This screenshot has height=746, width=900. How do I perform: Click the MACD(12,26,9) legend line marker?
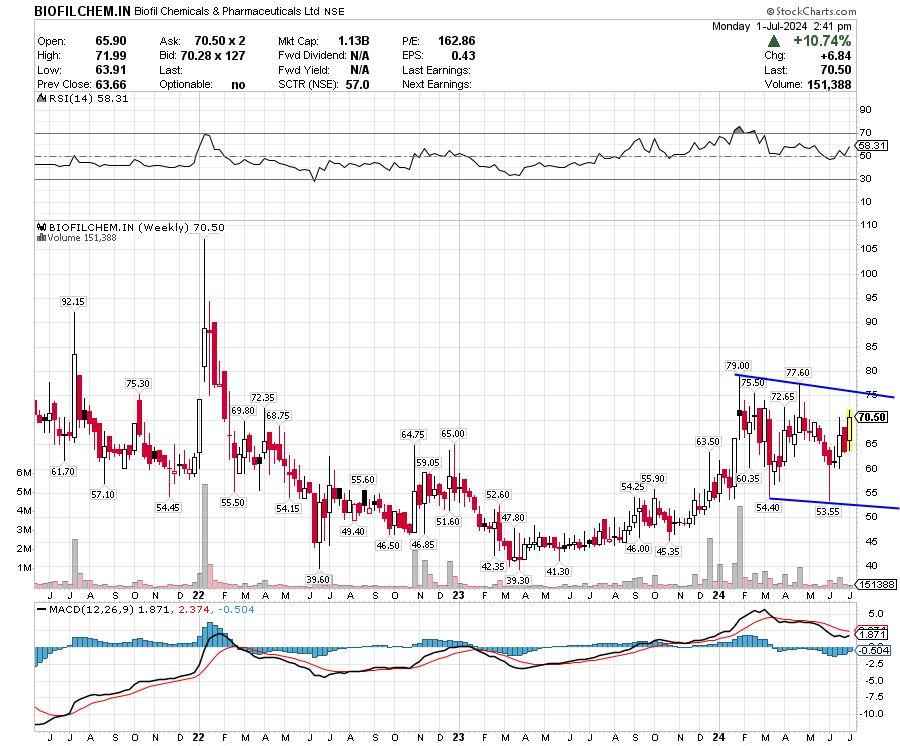coord(41,609)
